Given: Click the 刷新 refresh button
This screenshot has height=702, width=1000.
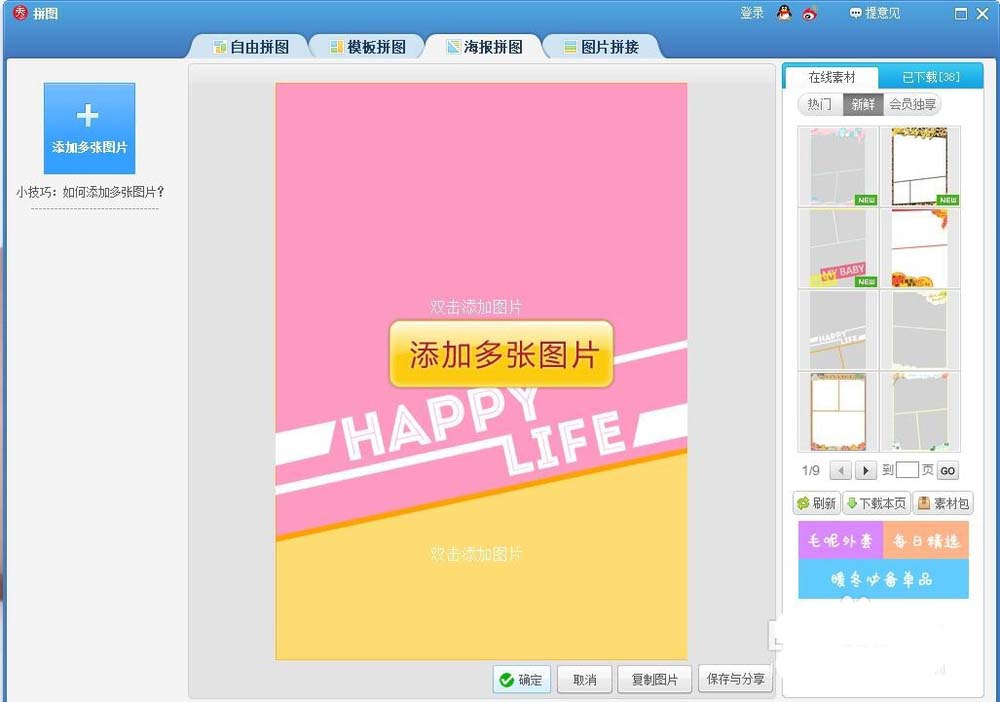Looking at the screenshot, I should coord(816,503).
